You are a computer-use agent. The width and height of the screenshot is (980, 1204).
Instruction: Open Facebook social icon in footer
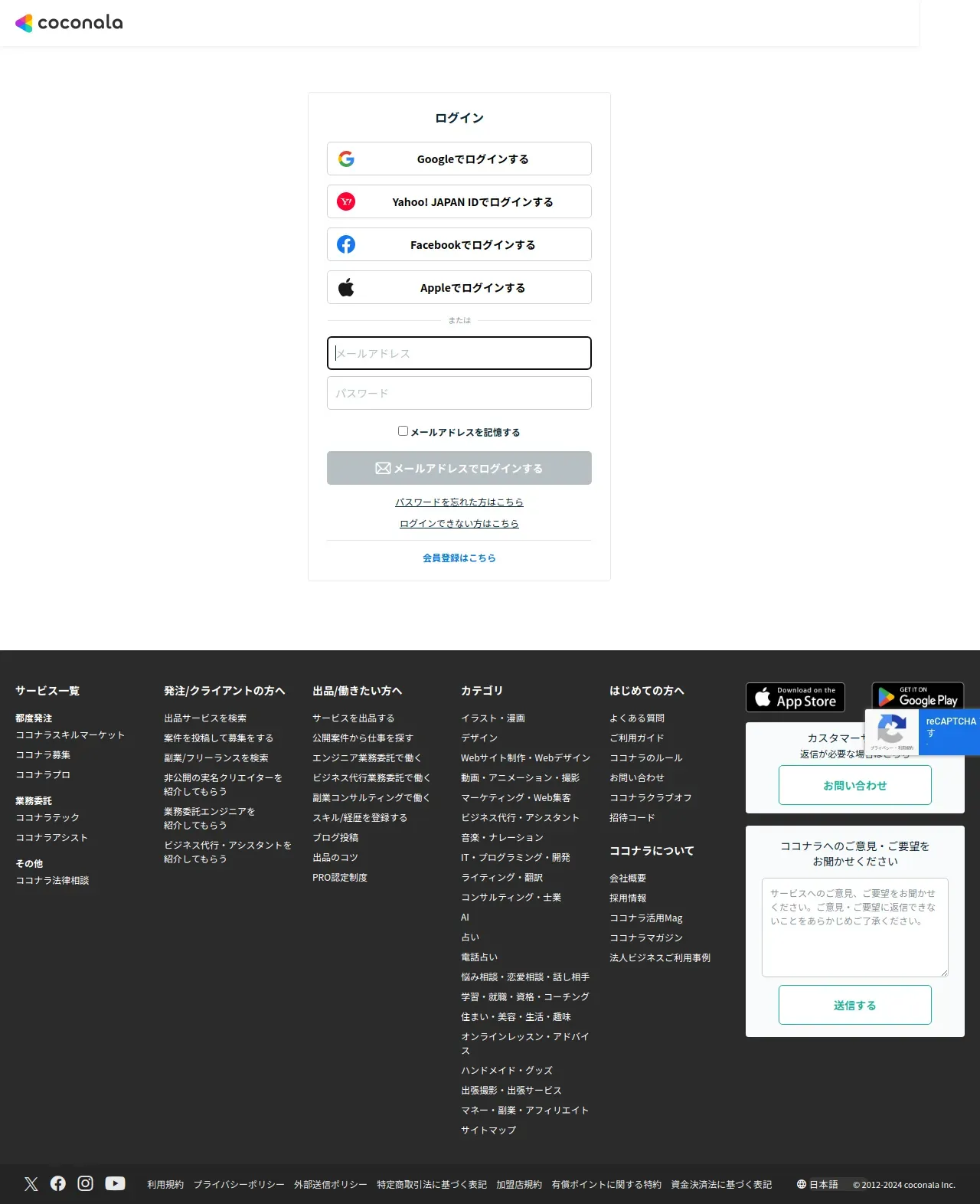[x=58, y=1183]
